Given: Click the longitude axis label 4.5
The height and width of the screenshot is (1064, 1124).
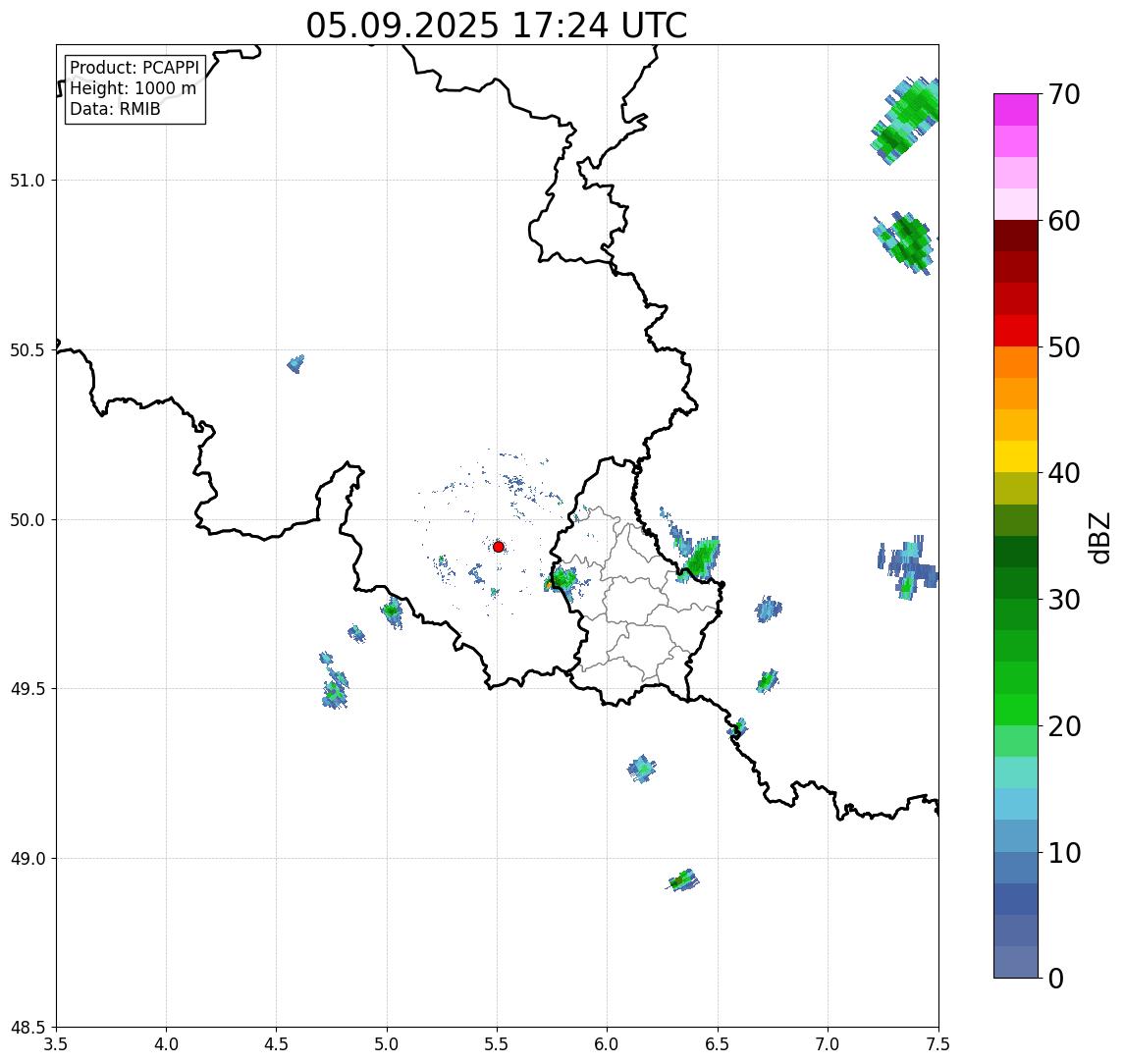Looking at the screenshot, I should pos(277,1044).
